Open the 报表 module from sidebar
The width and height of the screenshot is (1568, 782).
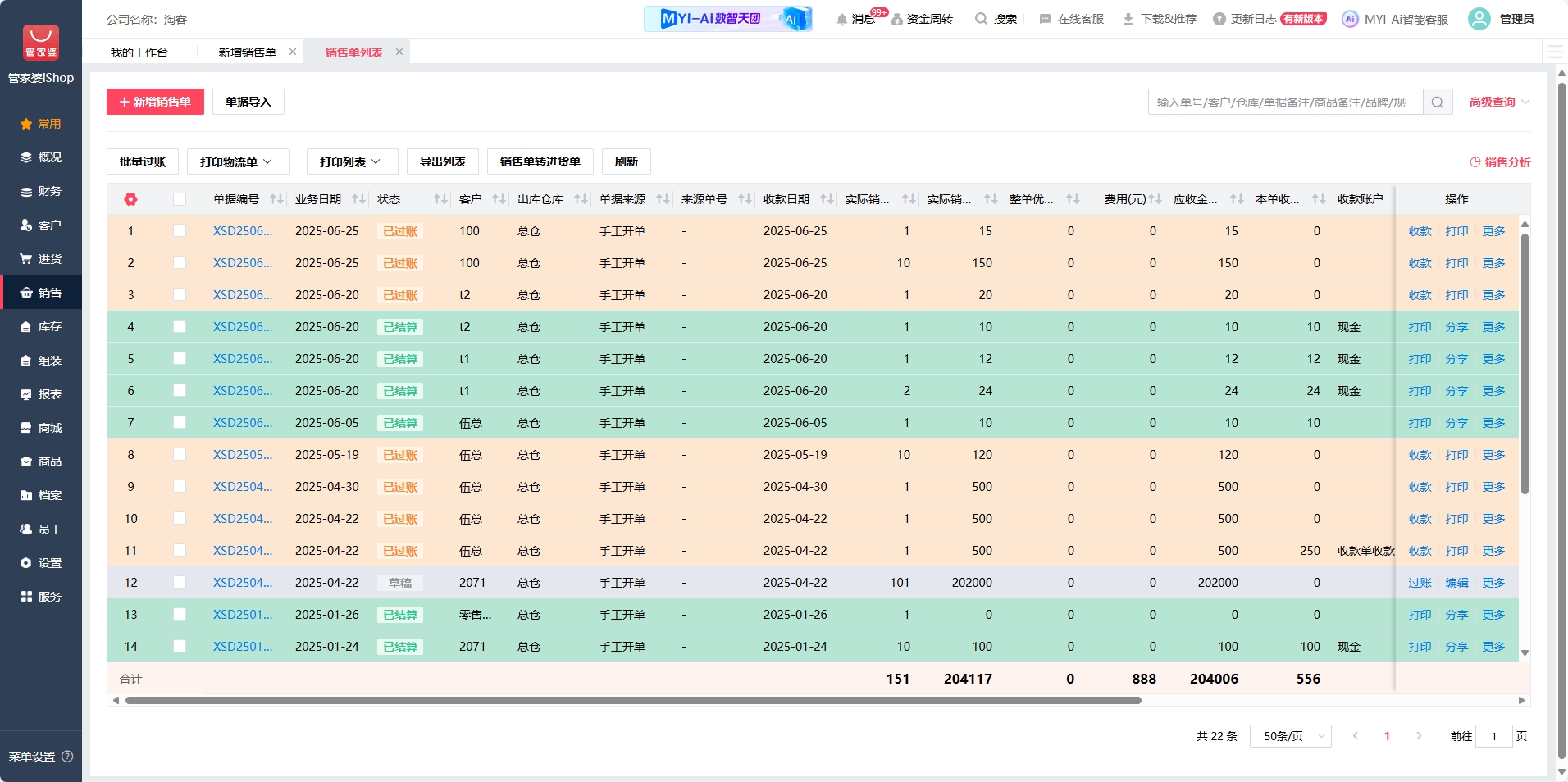(41, 393)
